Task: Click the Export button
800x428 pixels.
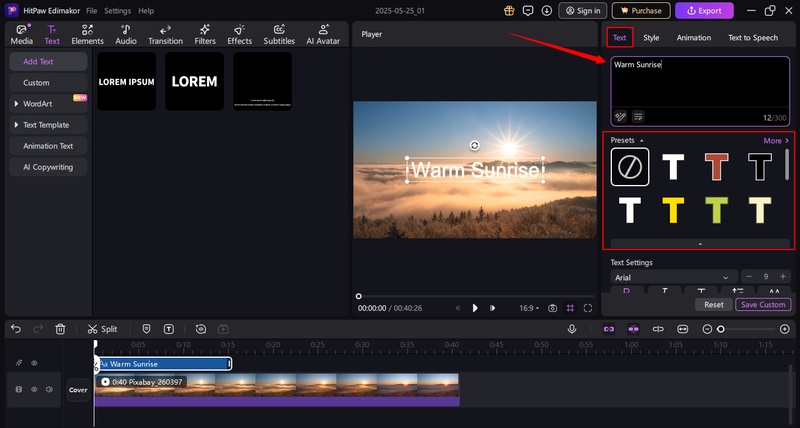Action: click(x=705, y=11)
